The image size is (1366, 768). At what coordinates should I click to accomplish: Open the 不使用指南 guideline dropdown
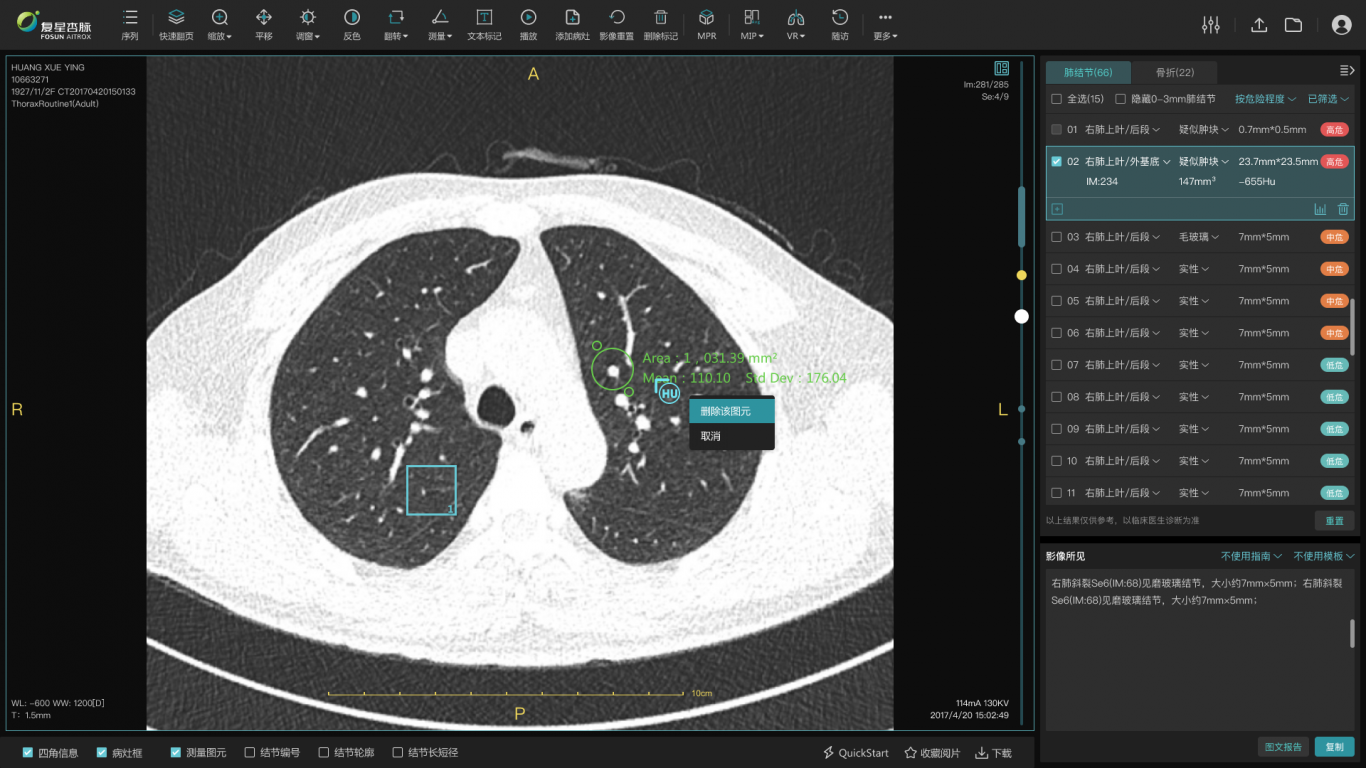[1251, 556]
